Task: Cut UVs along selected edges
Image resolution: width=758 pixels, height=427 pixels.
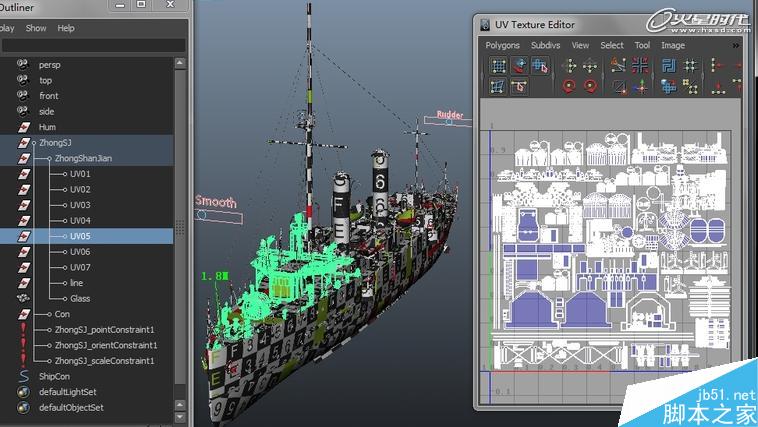Action: pos(619,65)
